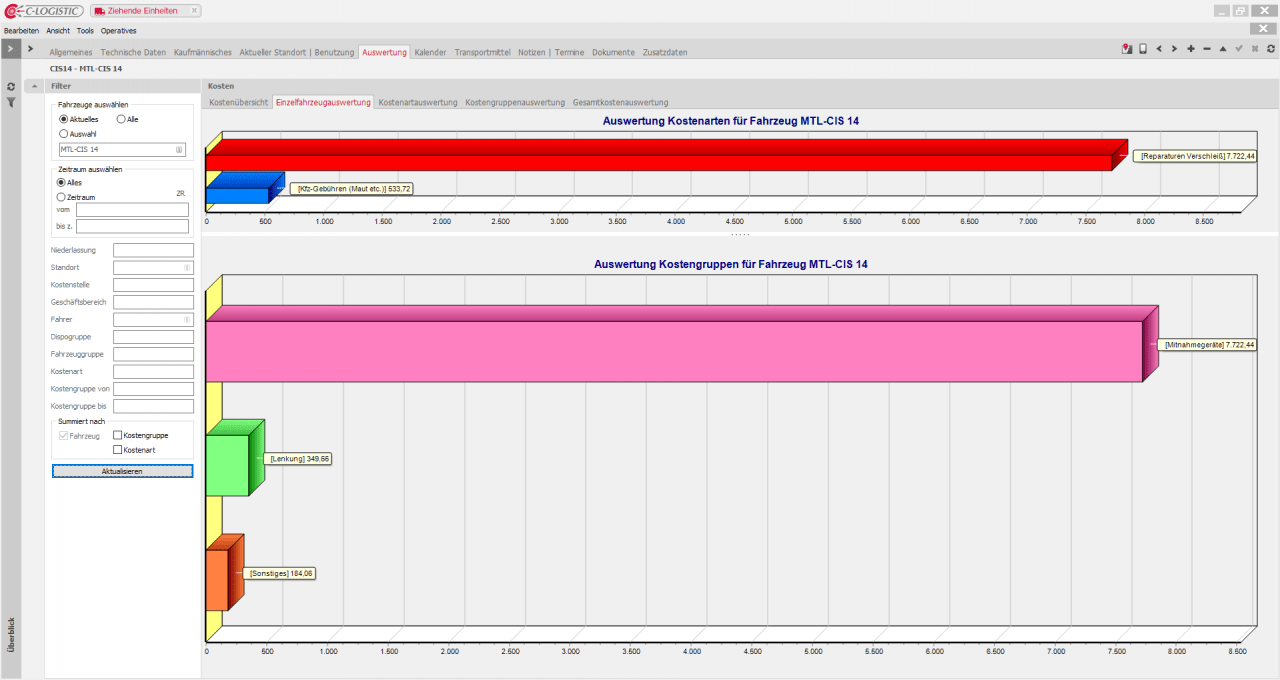
Task: Enable the Kostengruppe checkbox
Action: [x=118, y=436]
